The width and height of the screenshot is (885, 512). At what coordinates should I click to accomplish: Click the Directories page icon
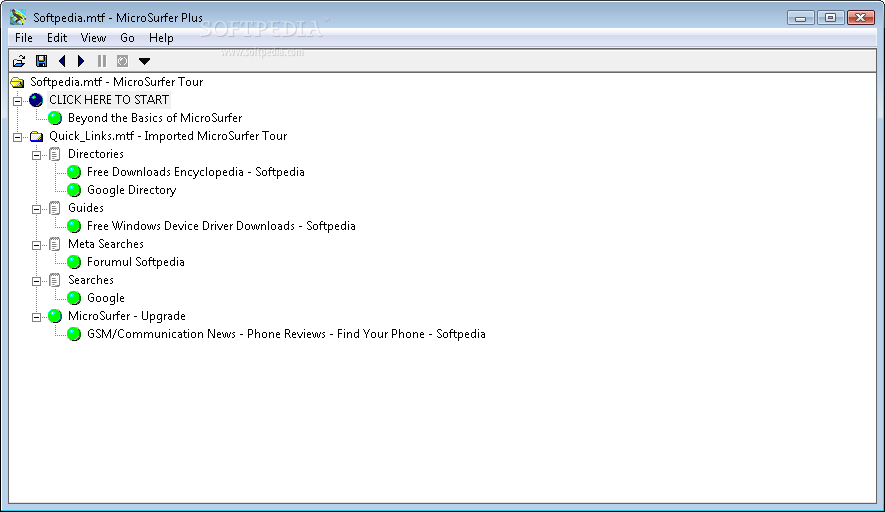pyautogui.click(x=55, y=154)
